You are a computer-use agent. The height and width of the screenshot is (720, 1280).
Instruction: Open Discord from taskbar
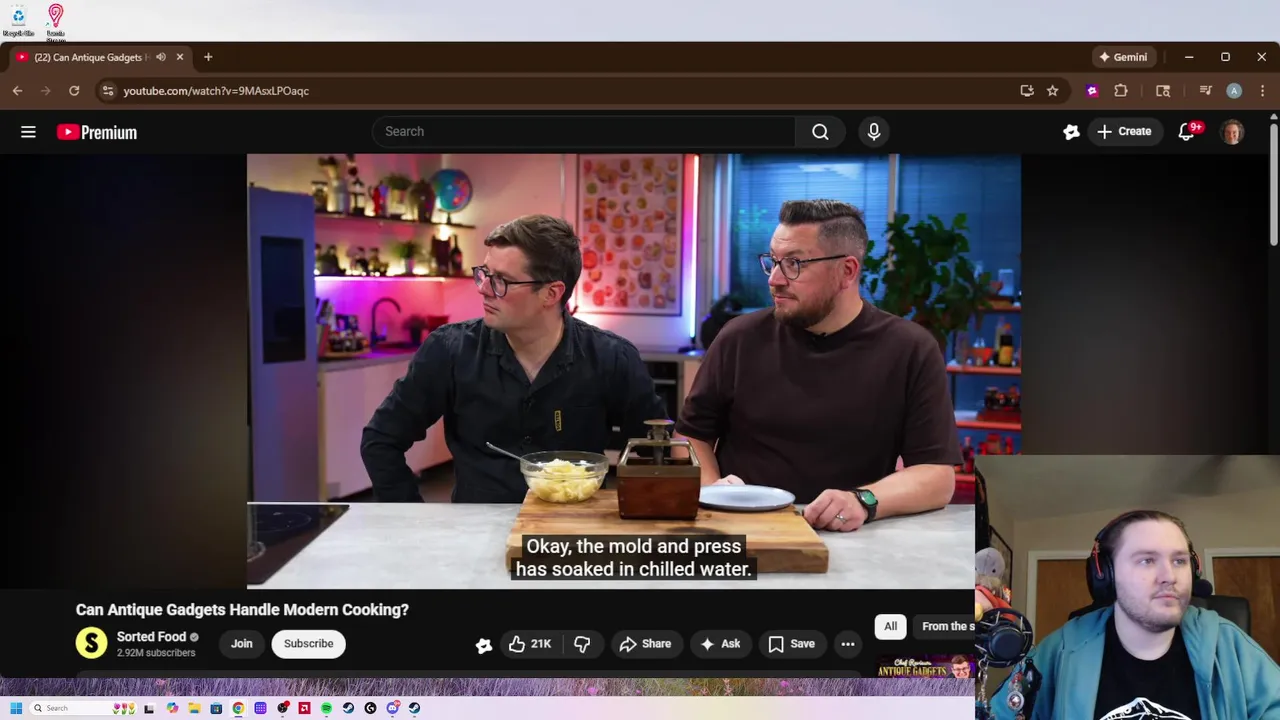(x=393, y=708)
